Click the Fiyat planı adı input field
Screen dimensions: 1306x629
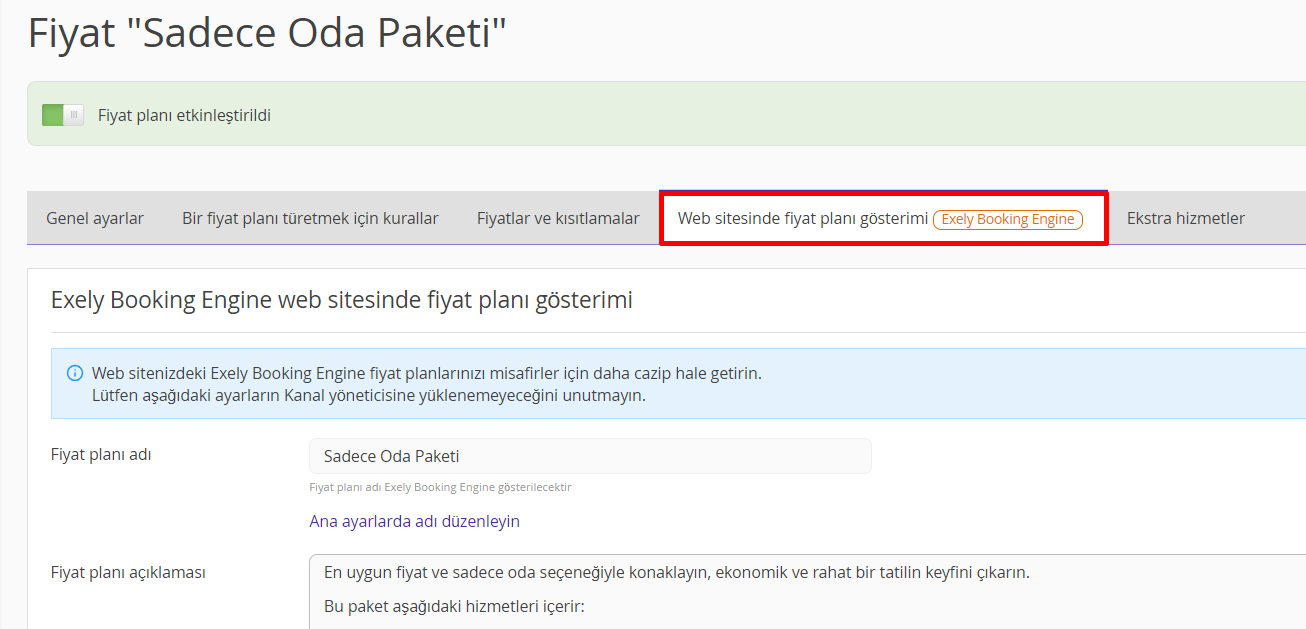(x=590, y=456)
